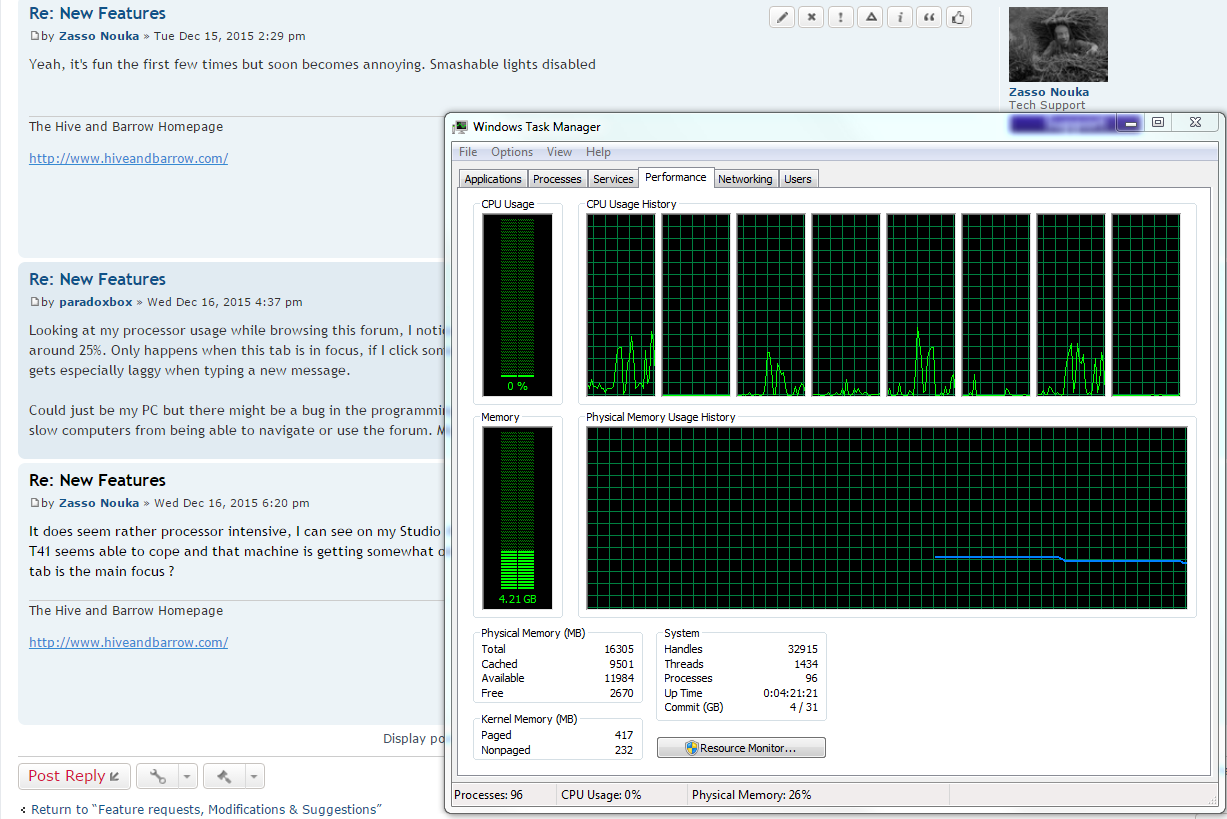The width and height of the screenshot is (1227, 819).
Task: Click the first Re: New Features post title
Action: point(97,14)
